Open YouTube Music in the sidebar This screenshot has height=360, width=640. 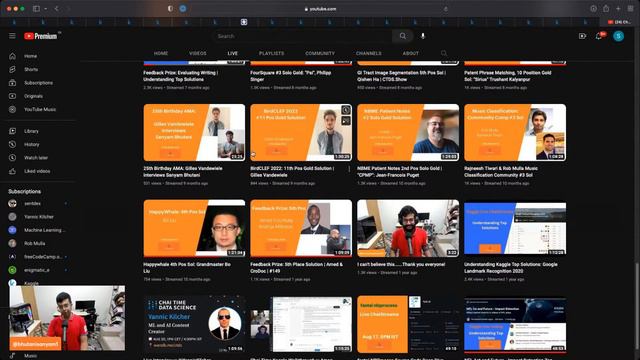pos(39,109)
